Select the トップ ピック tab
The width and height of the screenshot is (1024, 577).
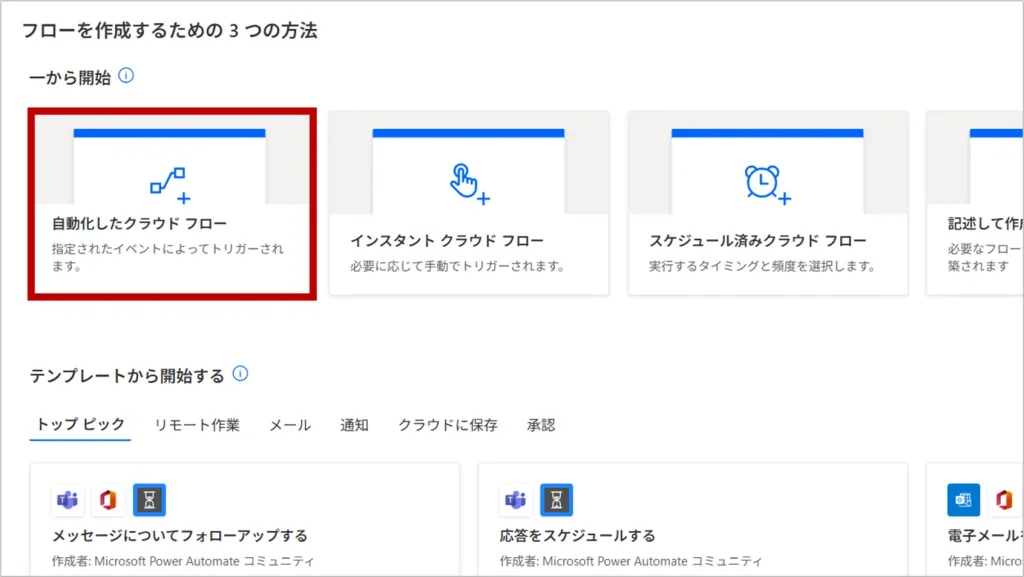pos(81,425)
